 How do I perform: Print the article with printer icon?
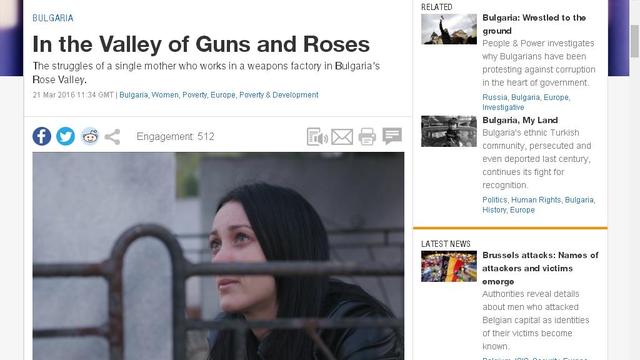click(367, 137)
